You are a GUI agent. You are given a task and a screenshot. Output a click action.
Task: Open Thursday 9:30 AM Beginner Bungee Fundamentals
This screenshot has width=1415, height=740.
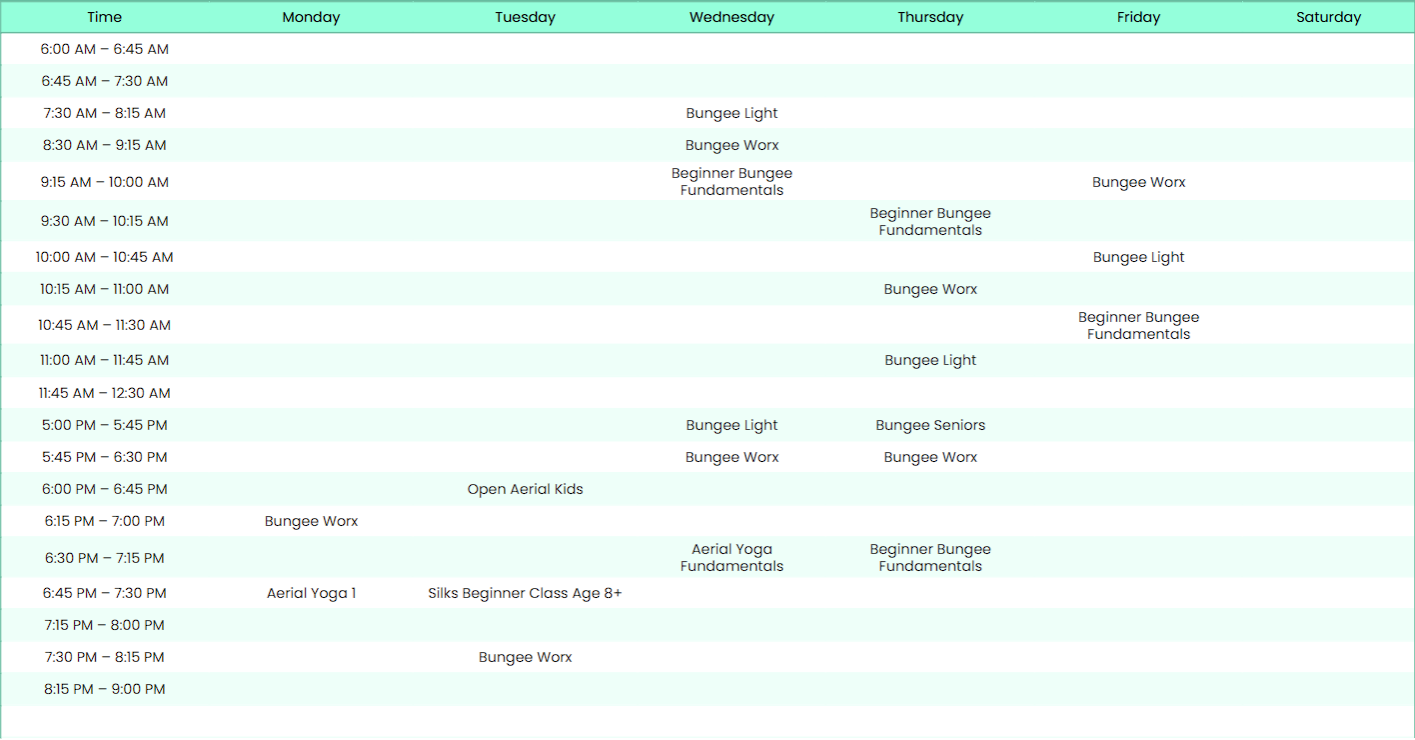(930, 221)
